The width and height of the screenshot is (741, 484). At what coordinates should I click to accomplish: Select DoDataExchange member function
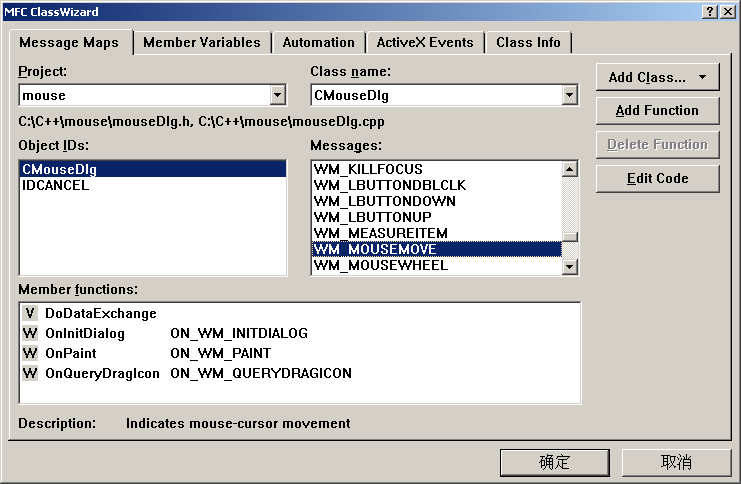tap(100, 313)
